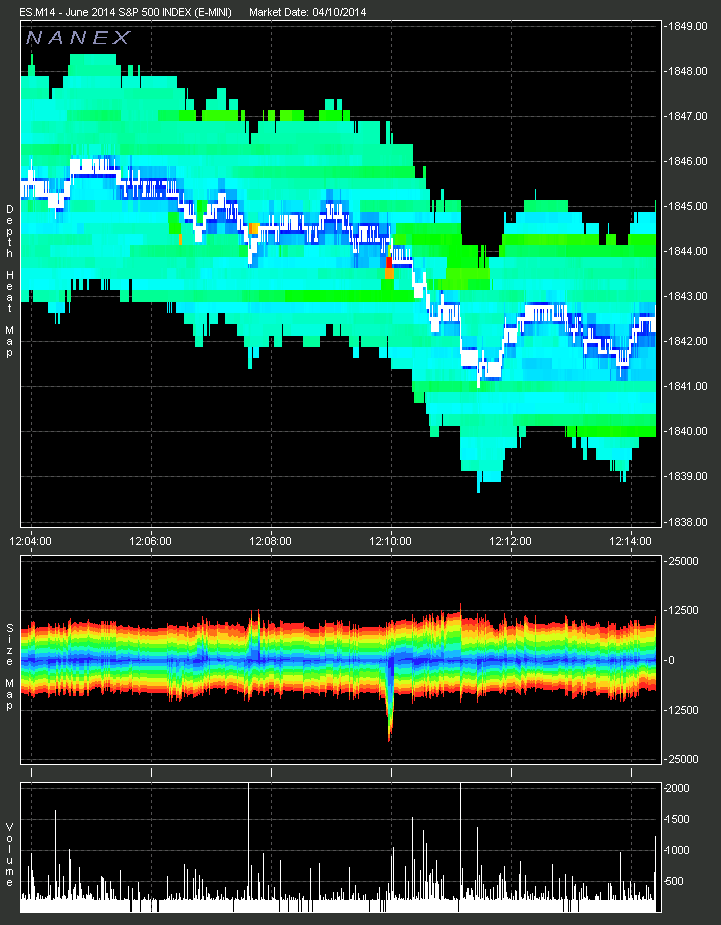Select the 12:12:00 time axis label
This screenshot has width=721, height=925.
click(x=511, y=540)
